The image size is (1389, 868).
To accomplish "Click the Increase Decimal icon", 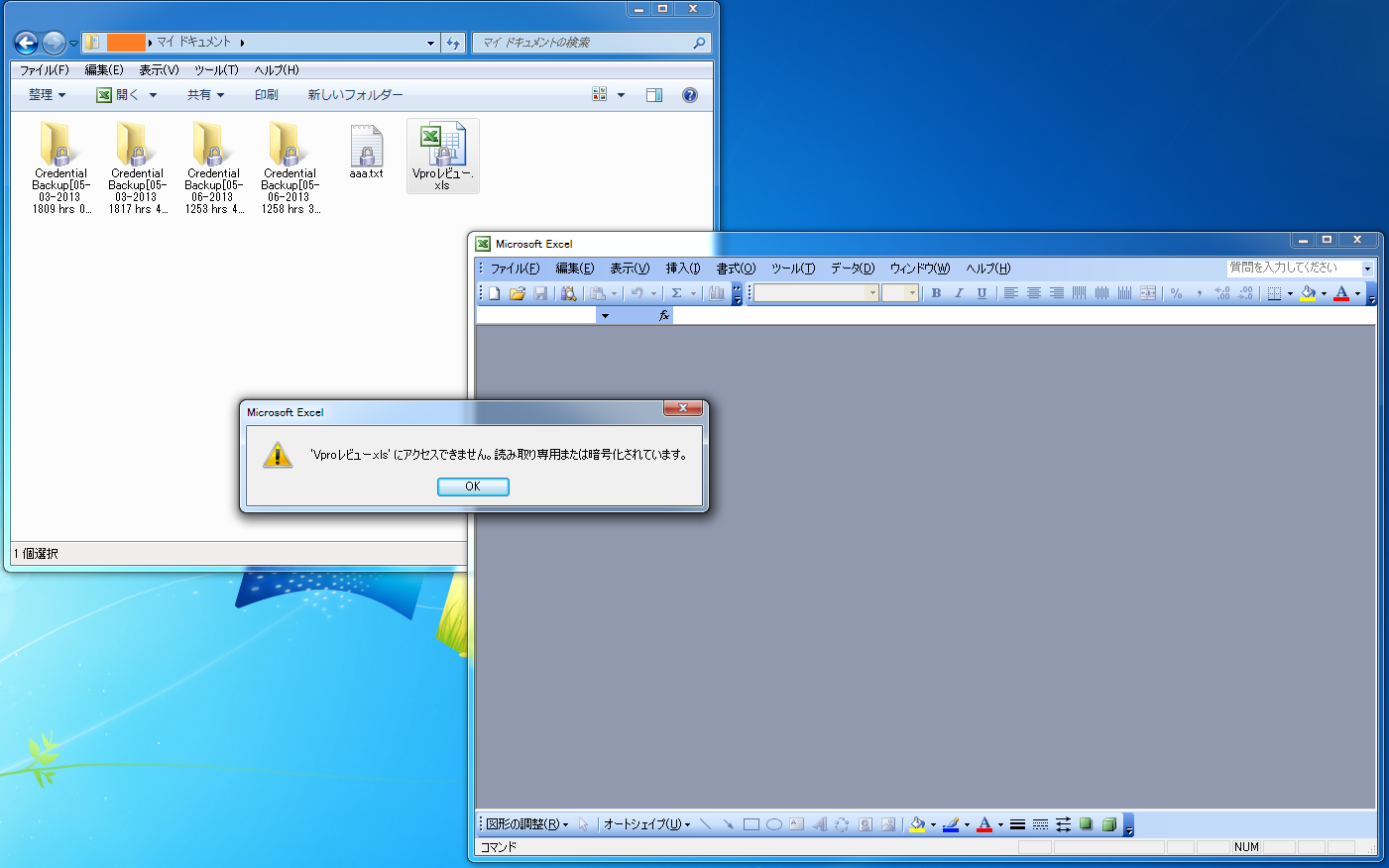I will point(1222,293).
